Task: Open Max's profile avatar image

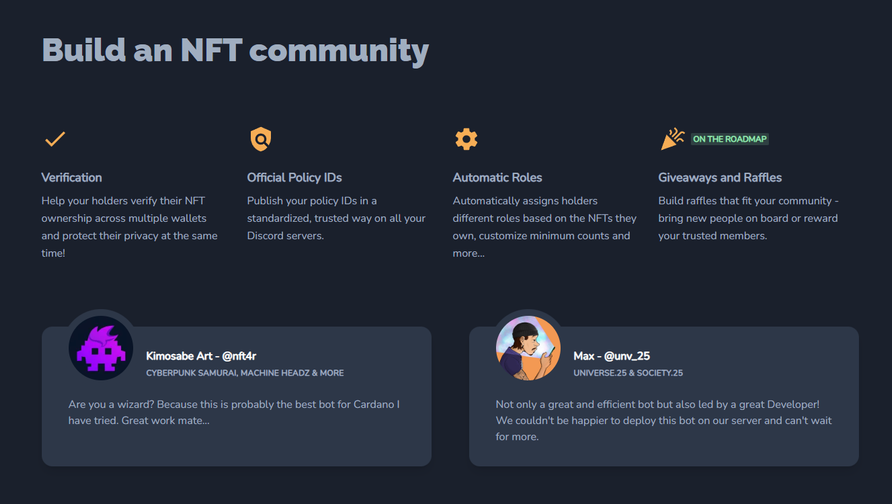Action: [528, 348]
